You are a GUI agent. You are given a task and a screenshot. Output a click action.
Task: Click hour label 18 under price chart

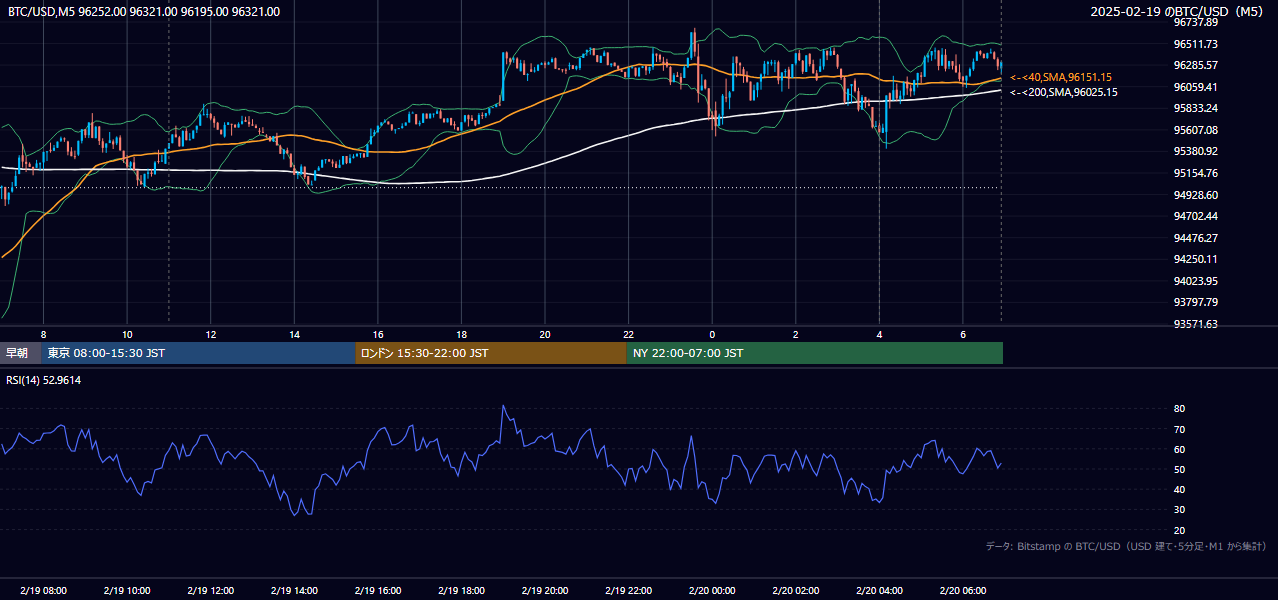coord(461,334)
